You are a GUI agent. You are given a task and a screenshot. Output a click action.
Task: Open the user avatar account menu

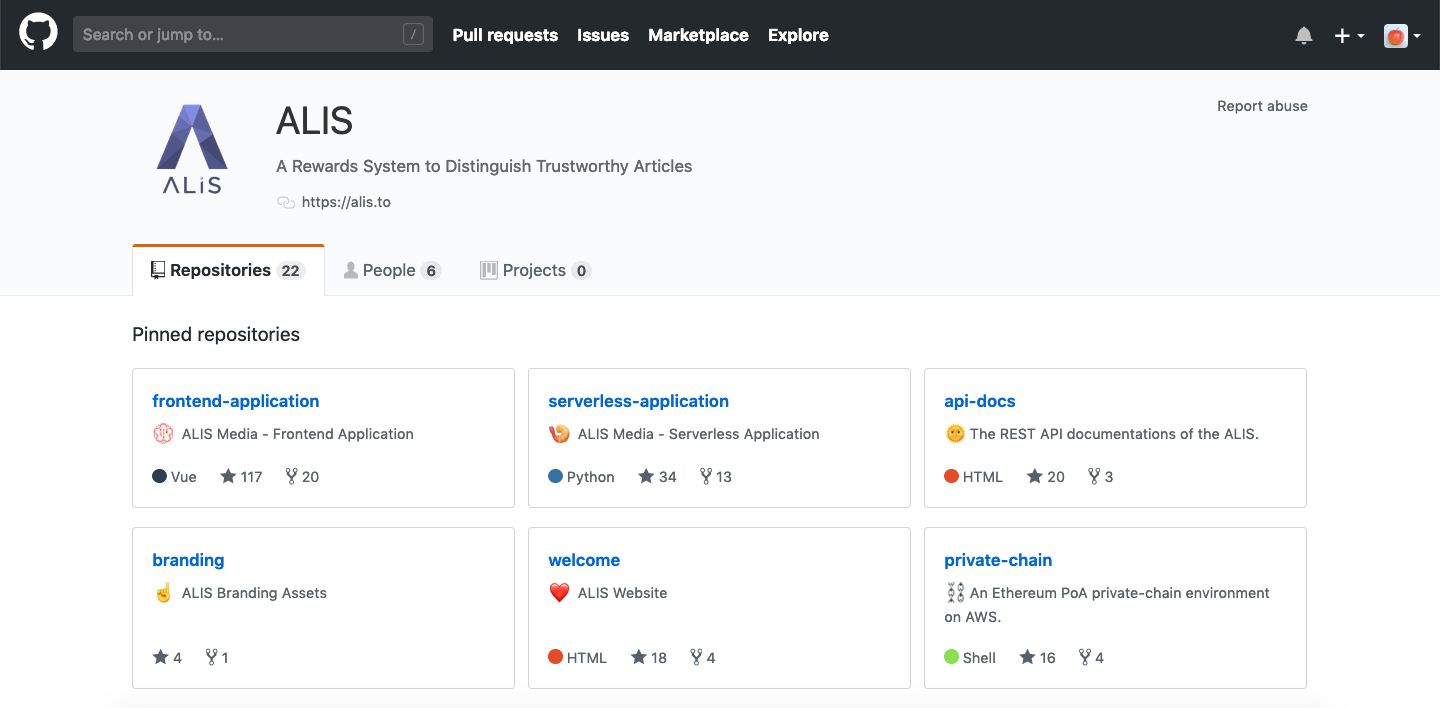pyautogui.click(x=1402, y=36)
